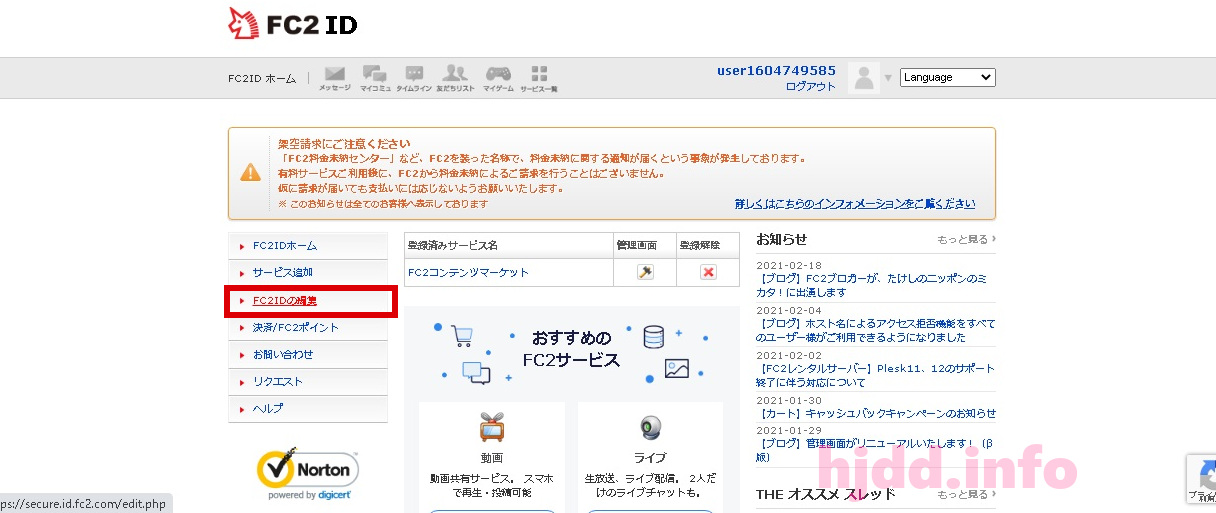Click もっと見る next to THE オススメ スレッド
Viewport: 1216px width, 513px height.
tap(966, 494)
